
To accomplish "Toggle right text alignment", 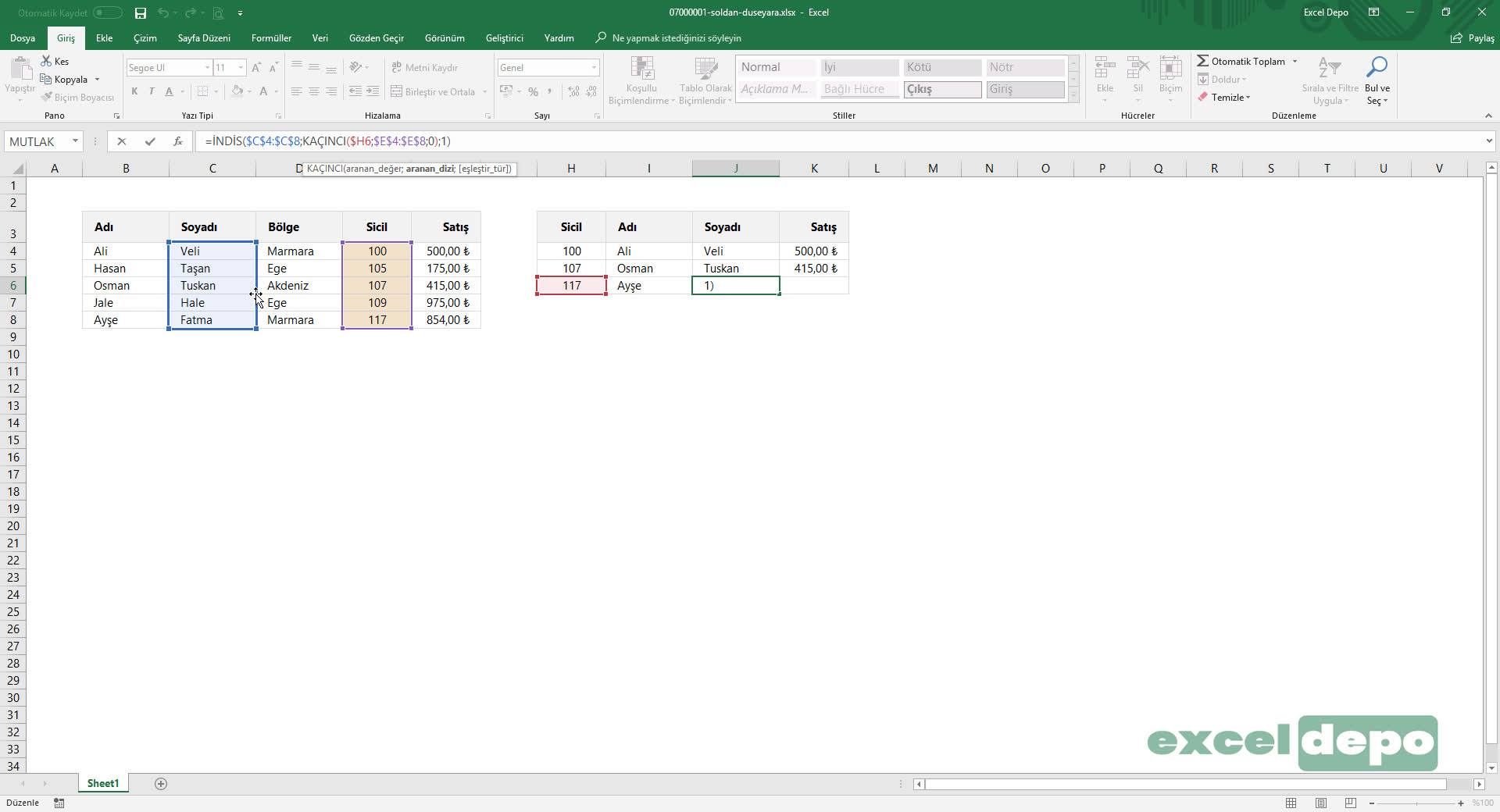I will (x=331, y=91).
